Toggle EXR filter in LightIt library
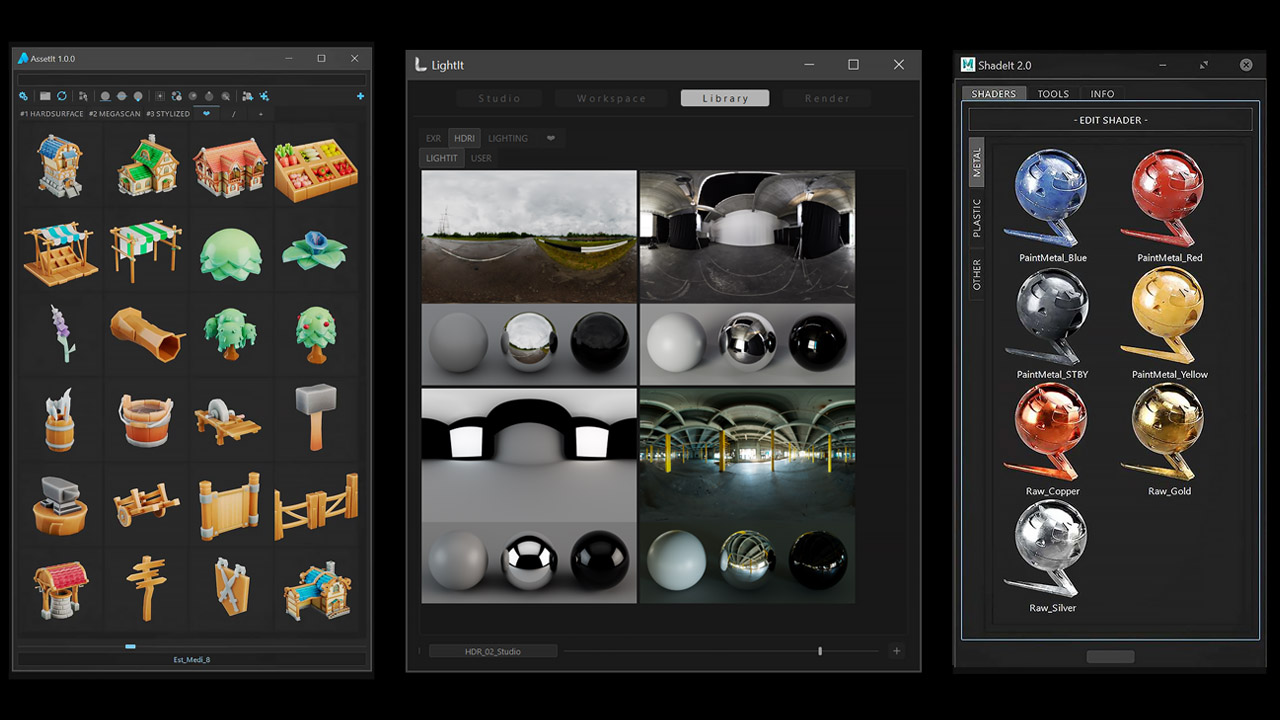This screenshot has width=1280, height=720. [433, 138]
